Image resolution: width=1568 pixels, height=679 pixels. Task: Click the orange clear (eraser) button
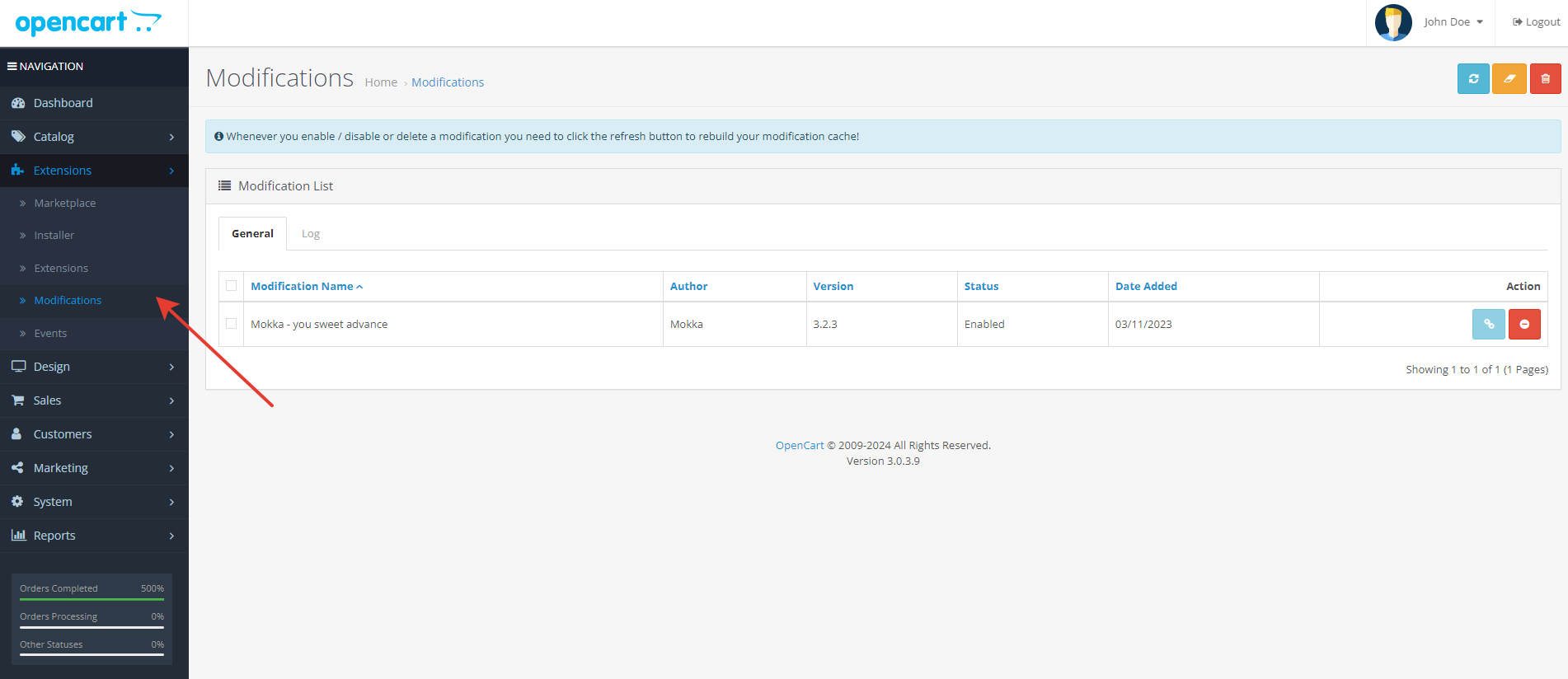(1509, 79)
